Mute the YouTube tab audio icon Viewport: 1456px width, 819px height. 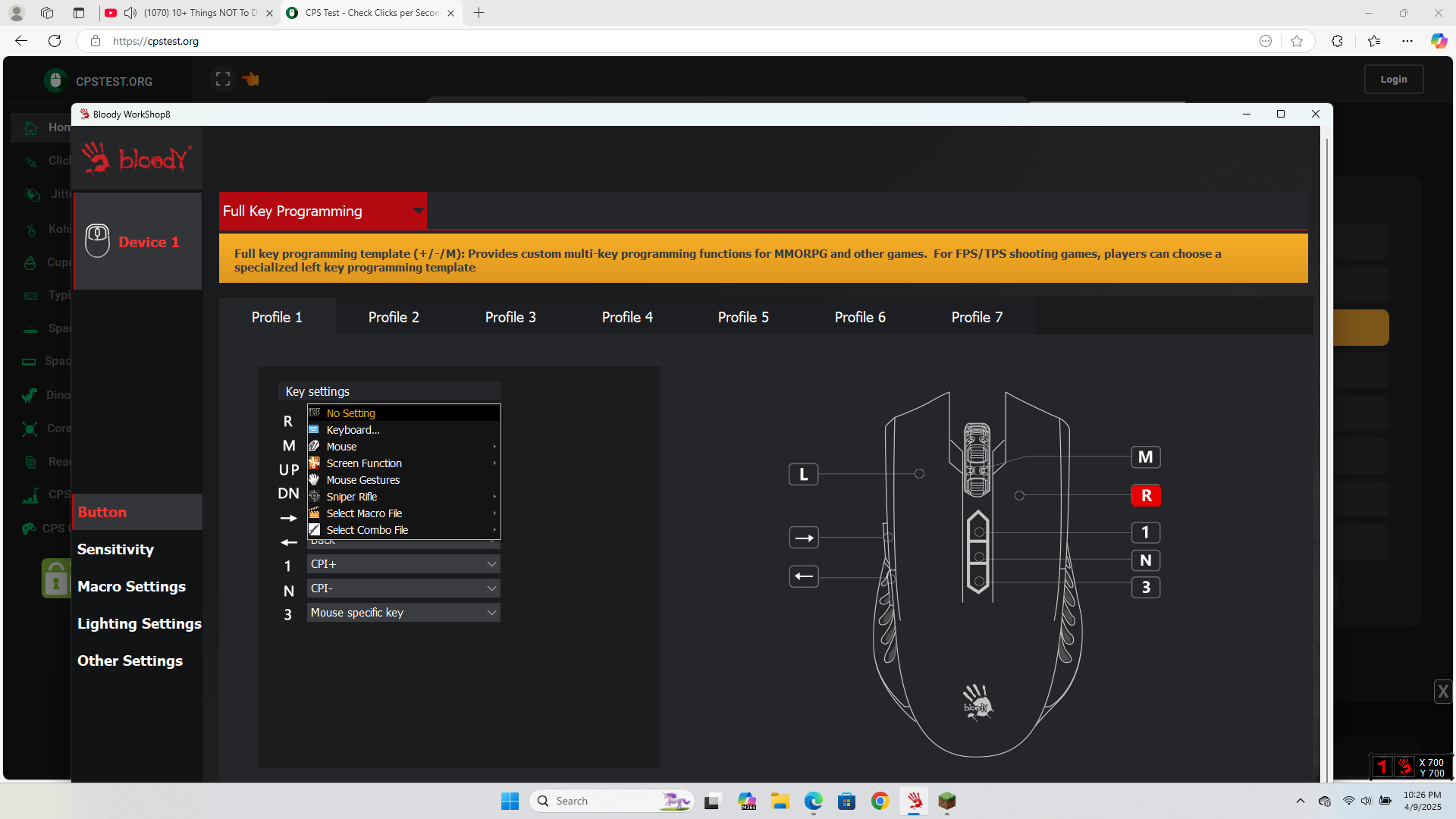click(x=130, y=13)
